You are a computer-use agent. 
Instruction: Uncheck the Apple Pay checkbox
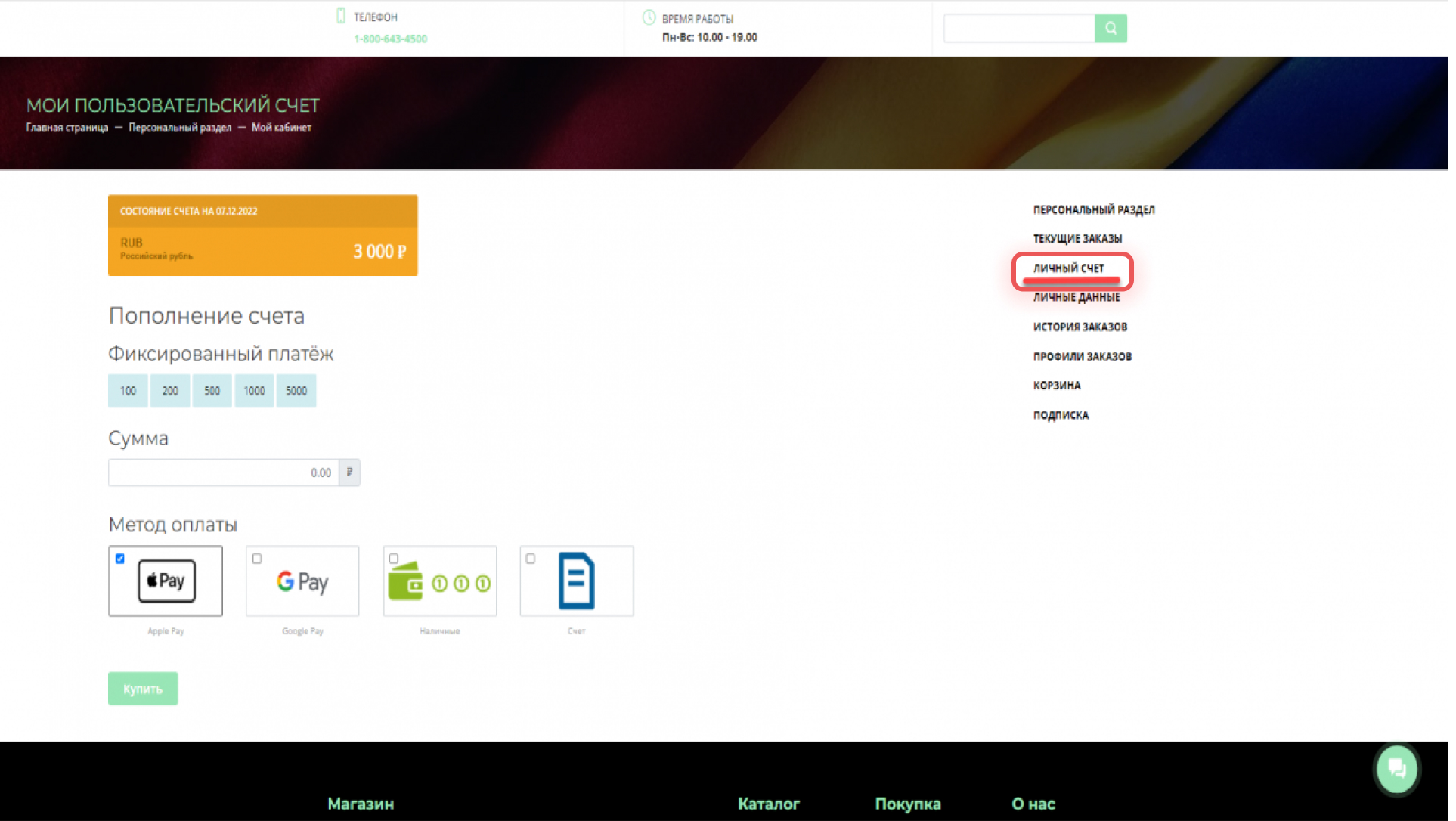pos(120,560)
